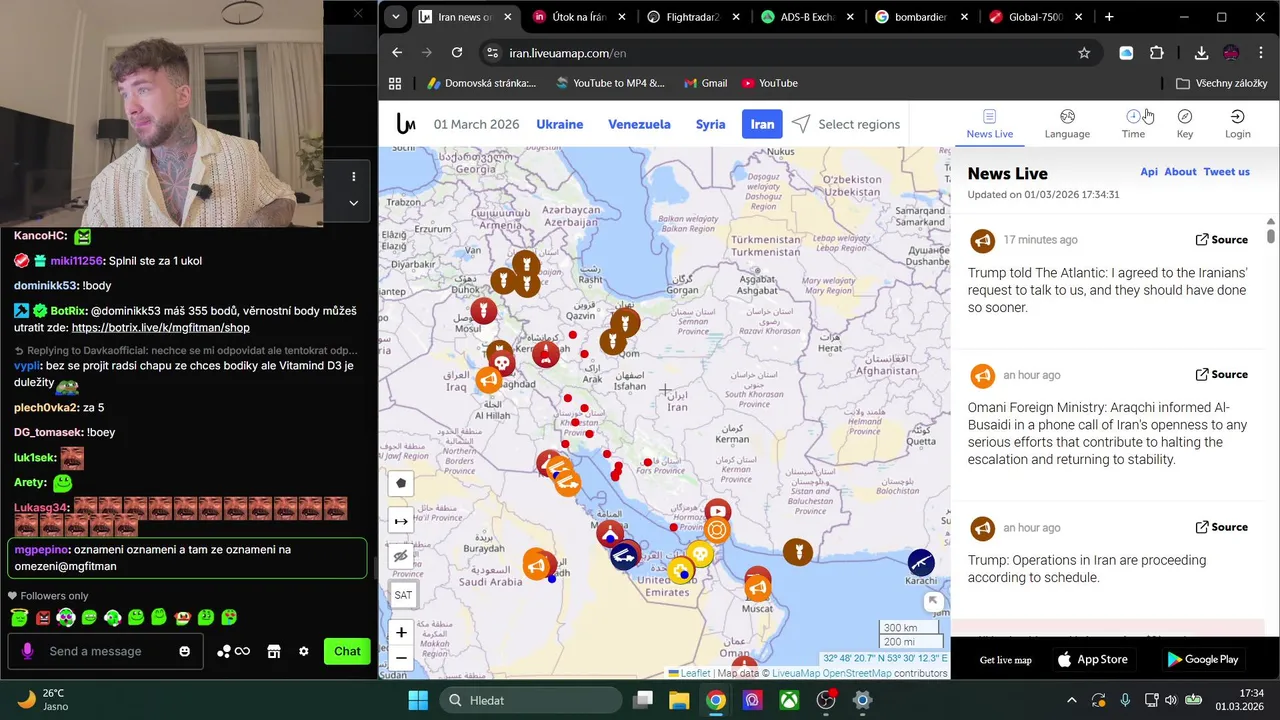
Task: Open Source of Omani Foreign Ministry item
Action: pyautogui.click(x=1222, y=375)
